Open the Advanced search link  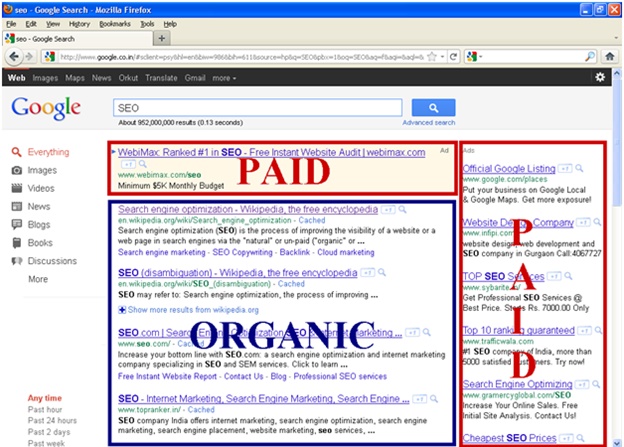429,123
